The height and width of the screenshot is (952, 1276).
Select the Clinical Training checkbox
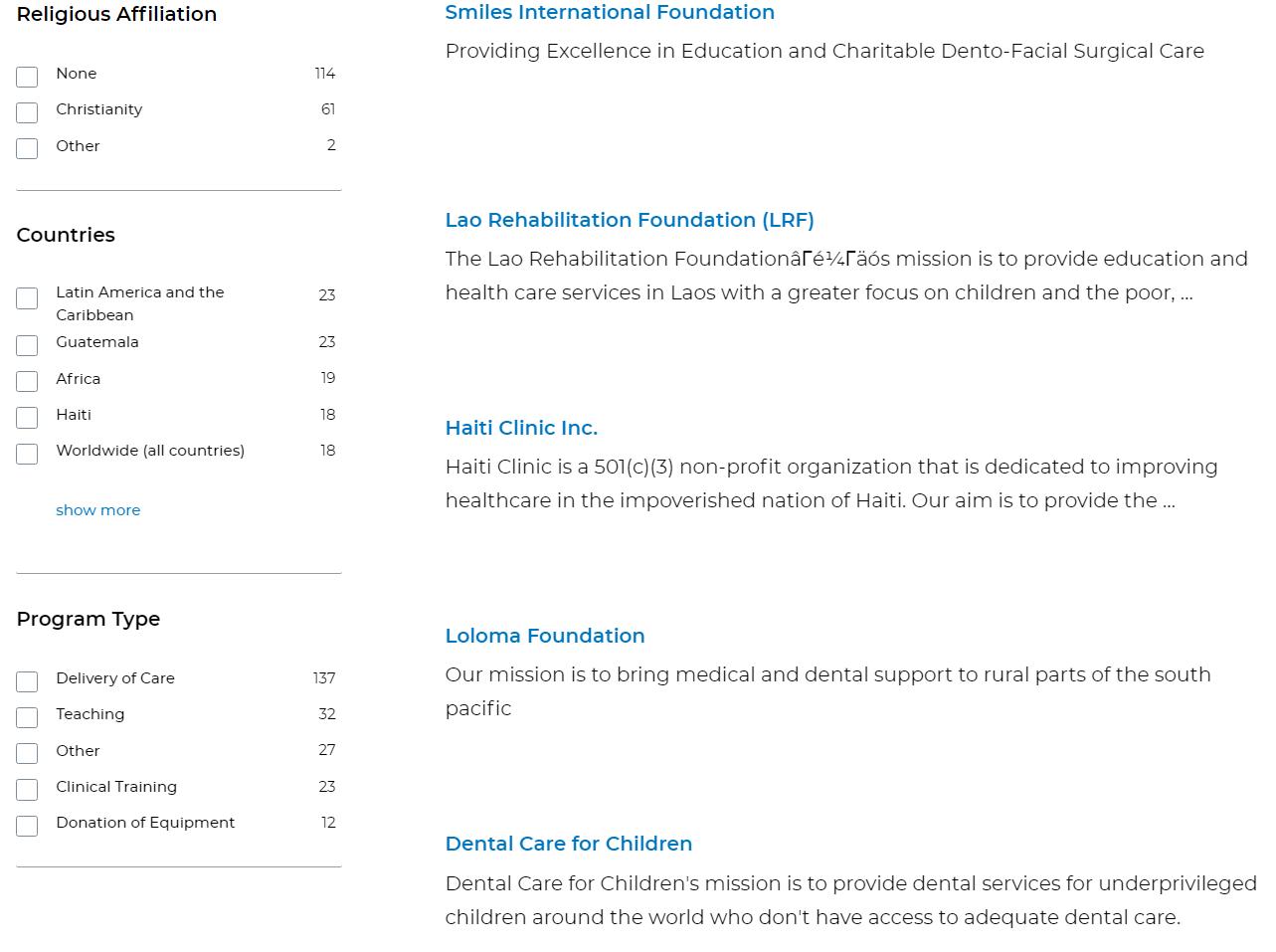(27, 790)
